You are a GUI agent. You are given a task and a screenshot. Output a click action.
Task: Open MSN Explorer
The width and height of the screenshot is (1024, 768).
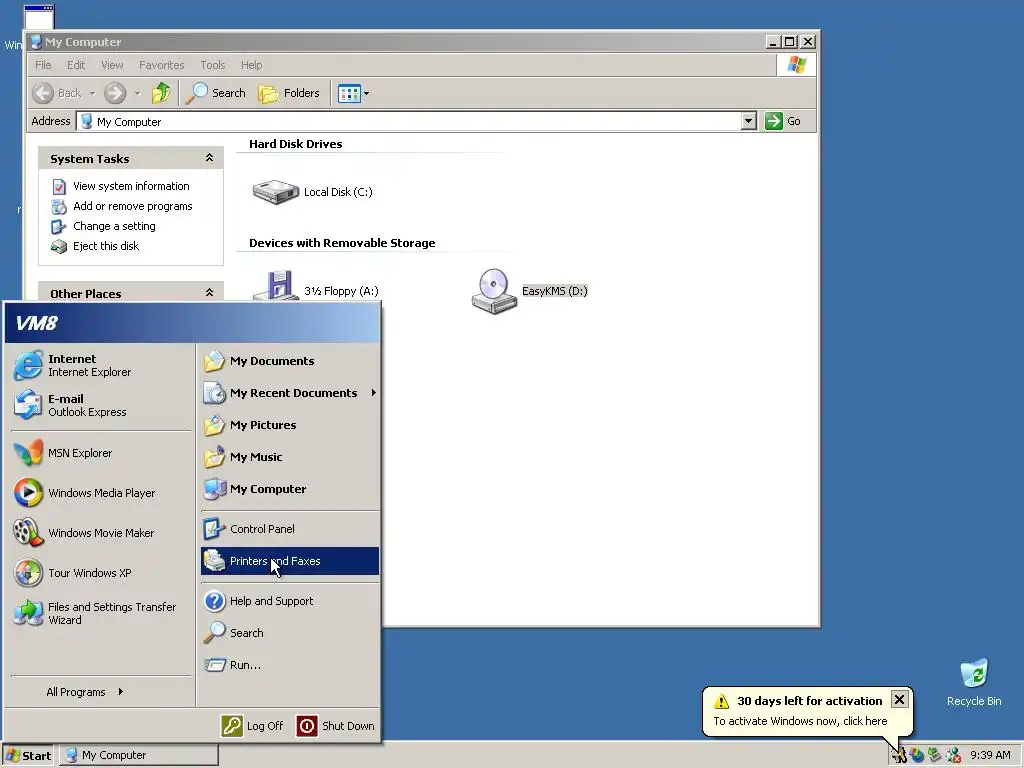pyautogui.click(x=101, y=453)
